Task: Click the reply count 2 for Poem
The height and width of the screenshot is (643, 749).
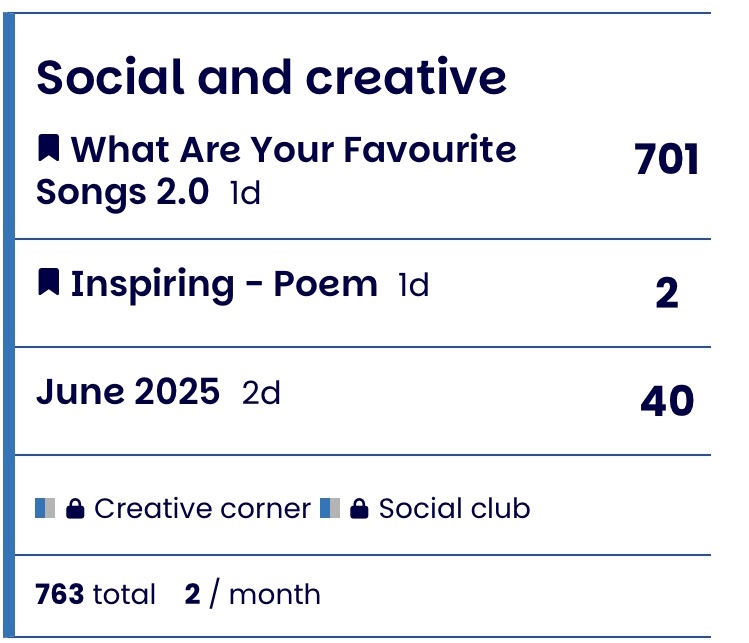Action: pos(667,293)
